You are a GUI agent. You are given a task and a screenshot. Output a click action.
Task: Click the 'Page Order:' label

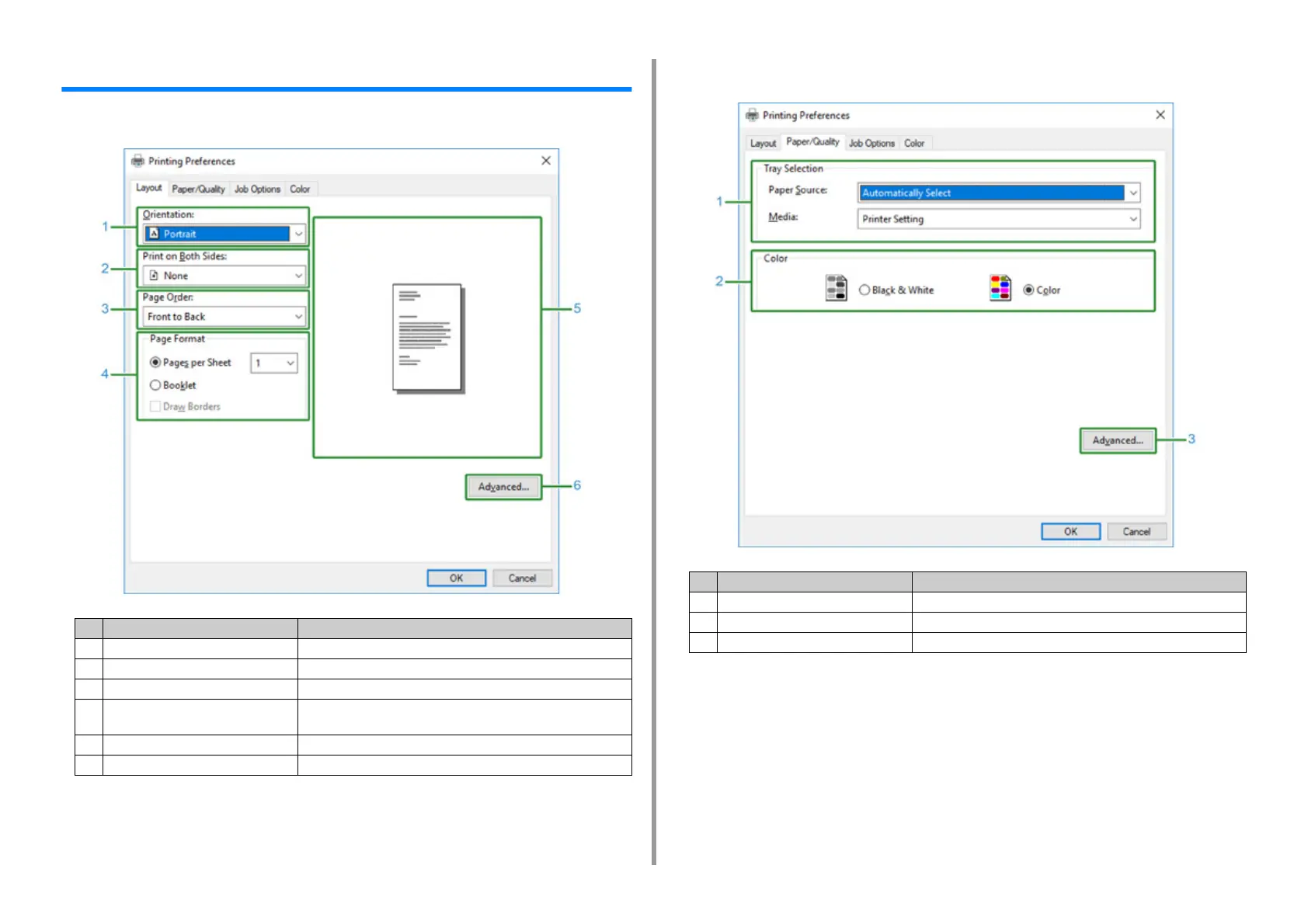[x=169, y=297]
